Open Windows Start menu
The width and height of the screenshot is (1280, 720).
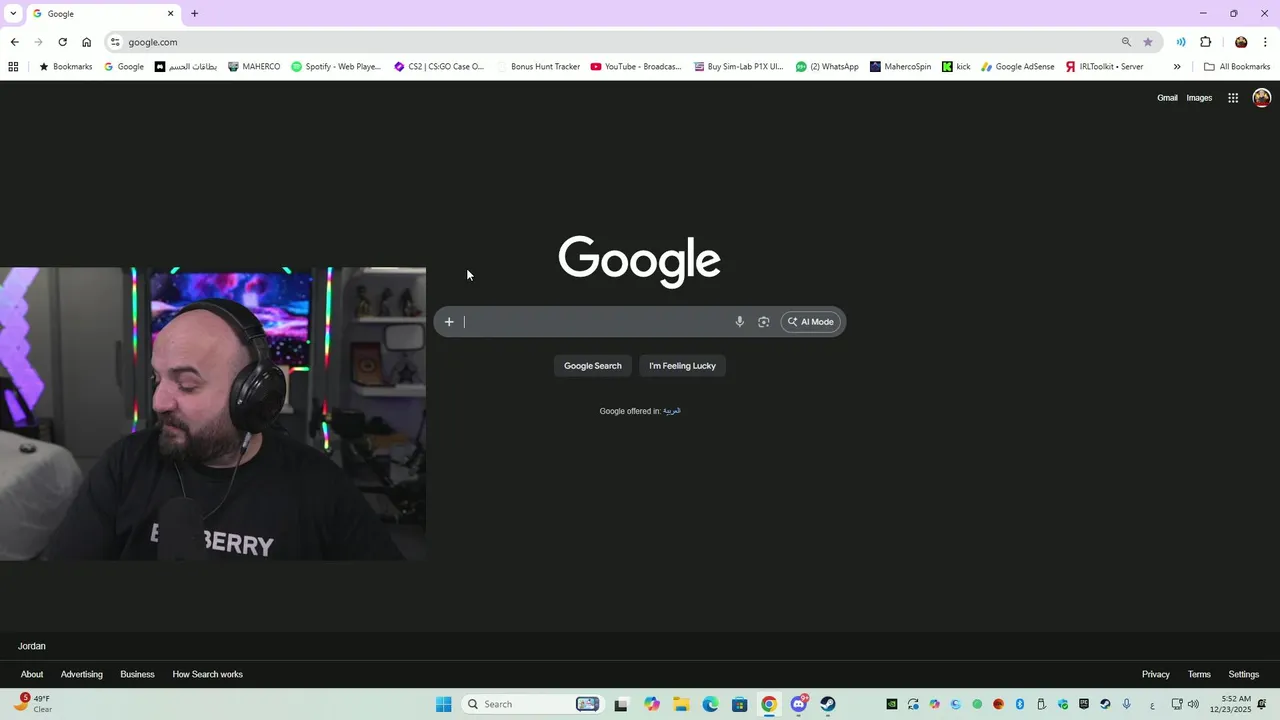click(x=444, y=704)
